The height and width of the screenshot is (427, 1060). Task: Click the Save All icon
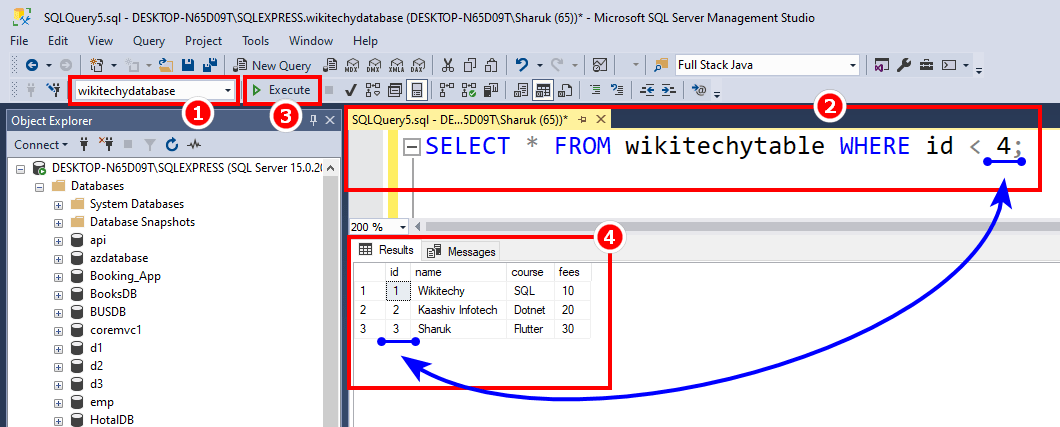(210, 66)
